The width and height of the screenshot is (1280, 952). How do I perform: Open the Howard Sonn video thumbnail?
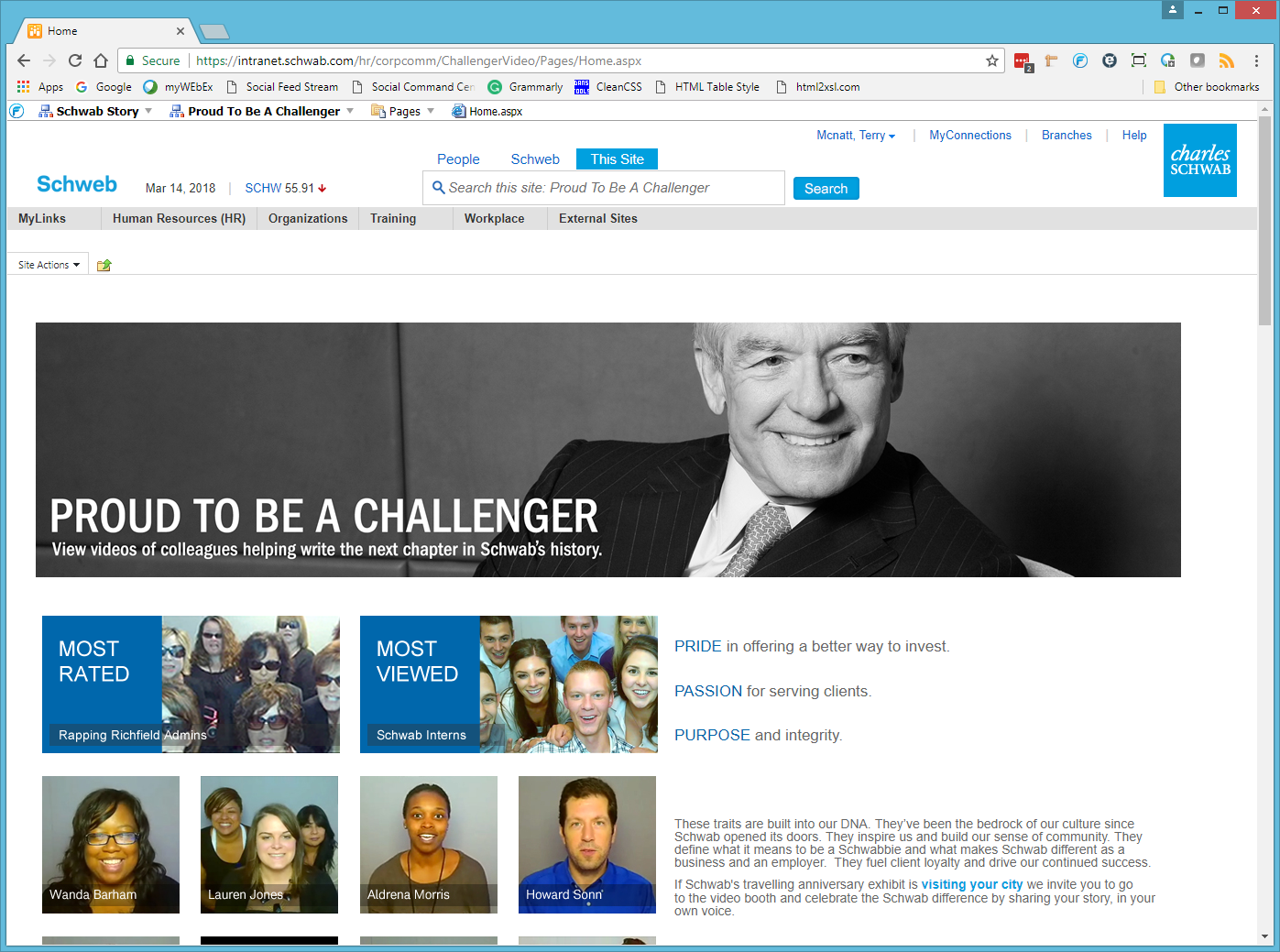[x=587, y=845]
